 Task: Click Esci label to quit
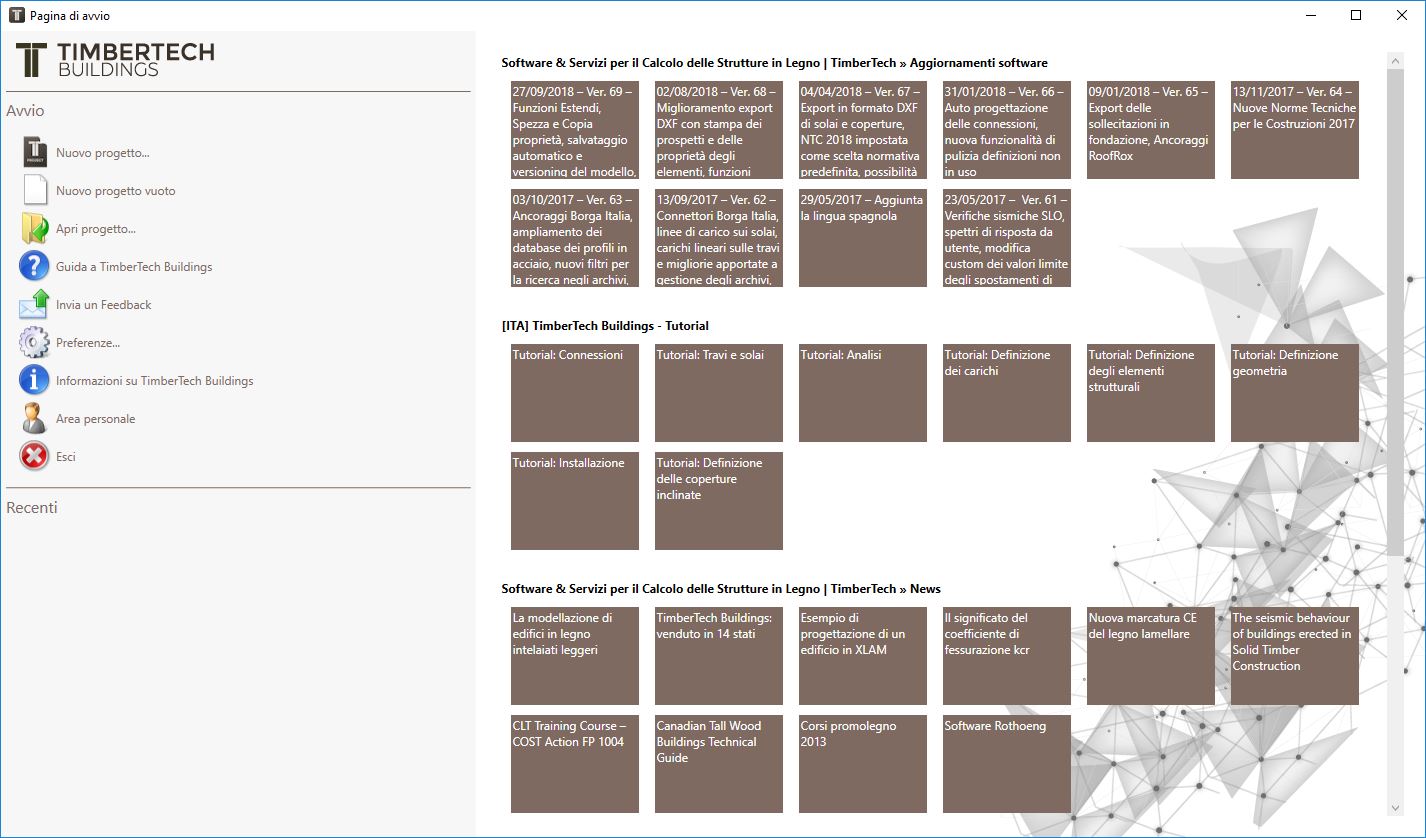[x=66, y=457]
